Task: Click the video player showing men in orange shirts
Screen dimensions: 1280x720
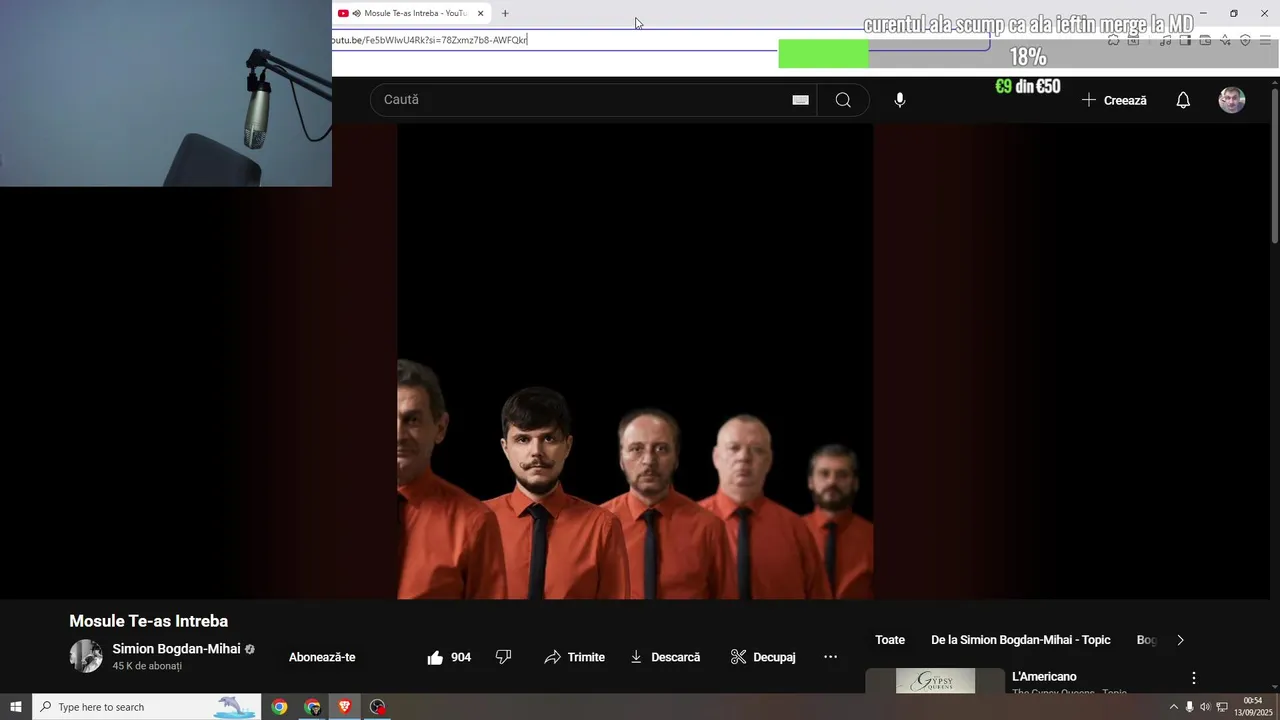Action: tap(635, 361)
